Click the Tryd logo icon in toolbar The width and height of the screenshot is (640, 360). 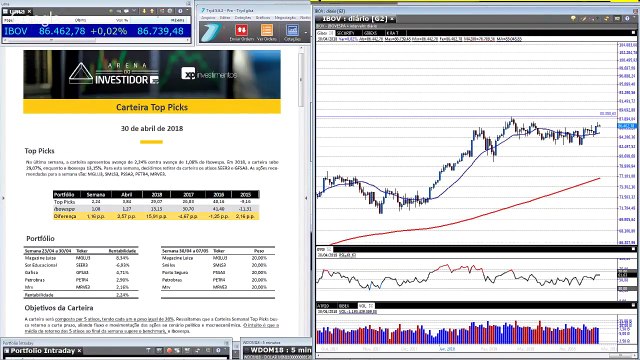pyautogui.click(x=211, y=32)
